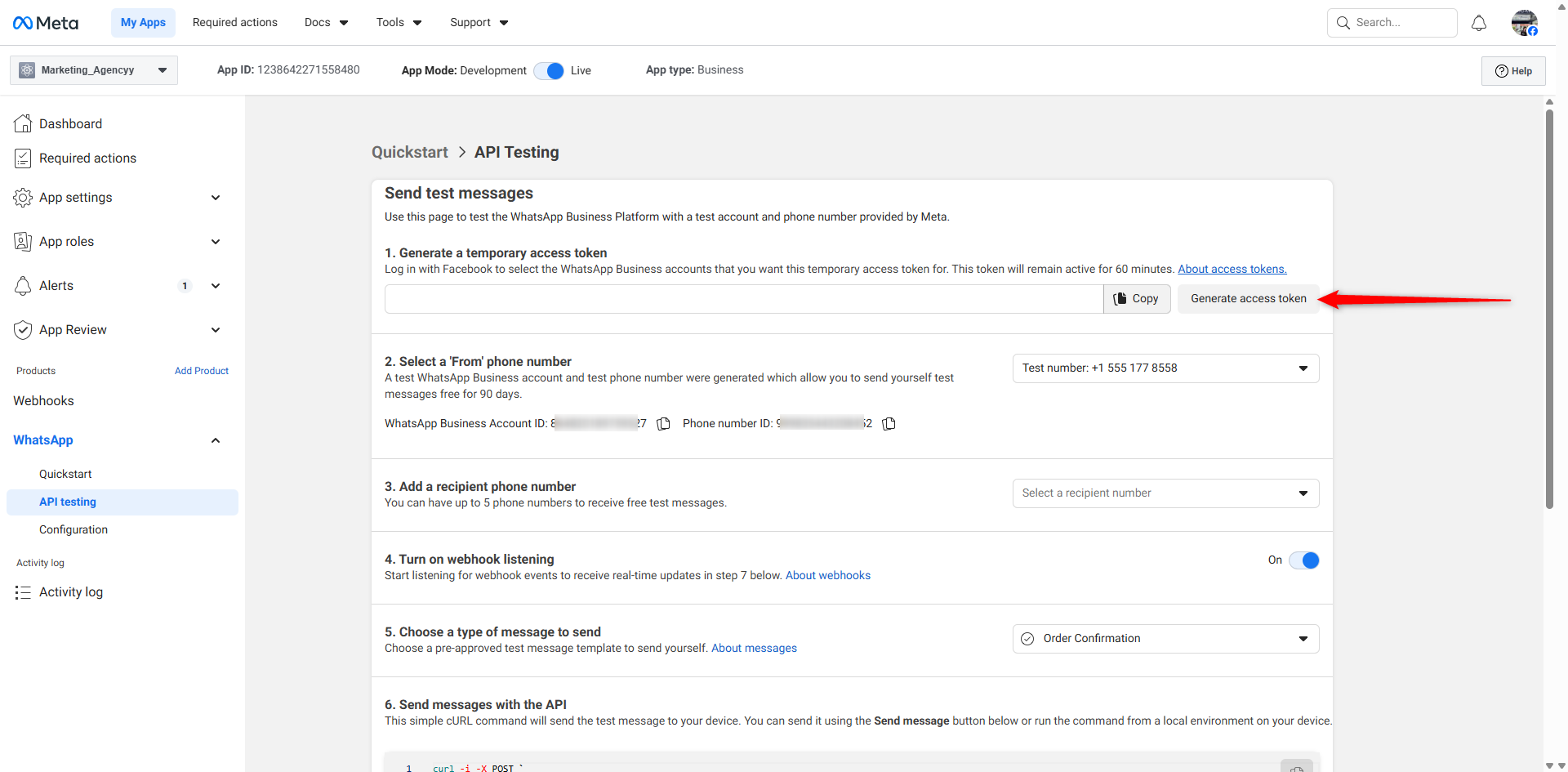Click the Search input box
This screenshot has height=772, width=1568.
(1392, 23)
